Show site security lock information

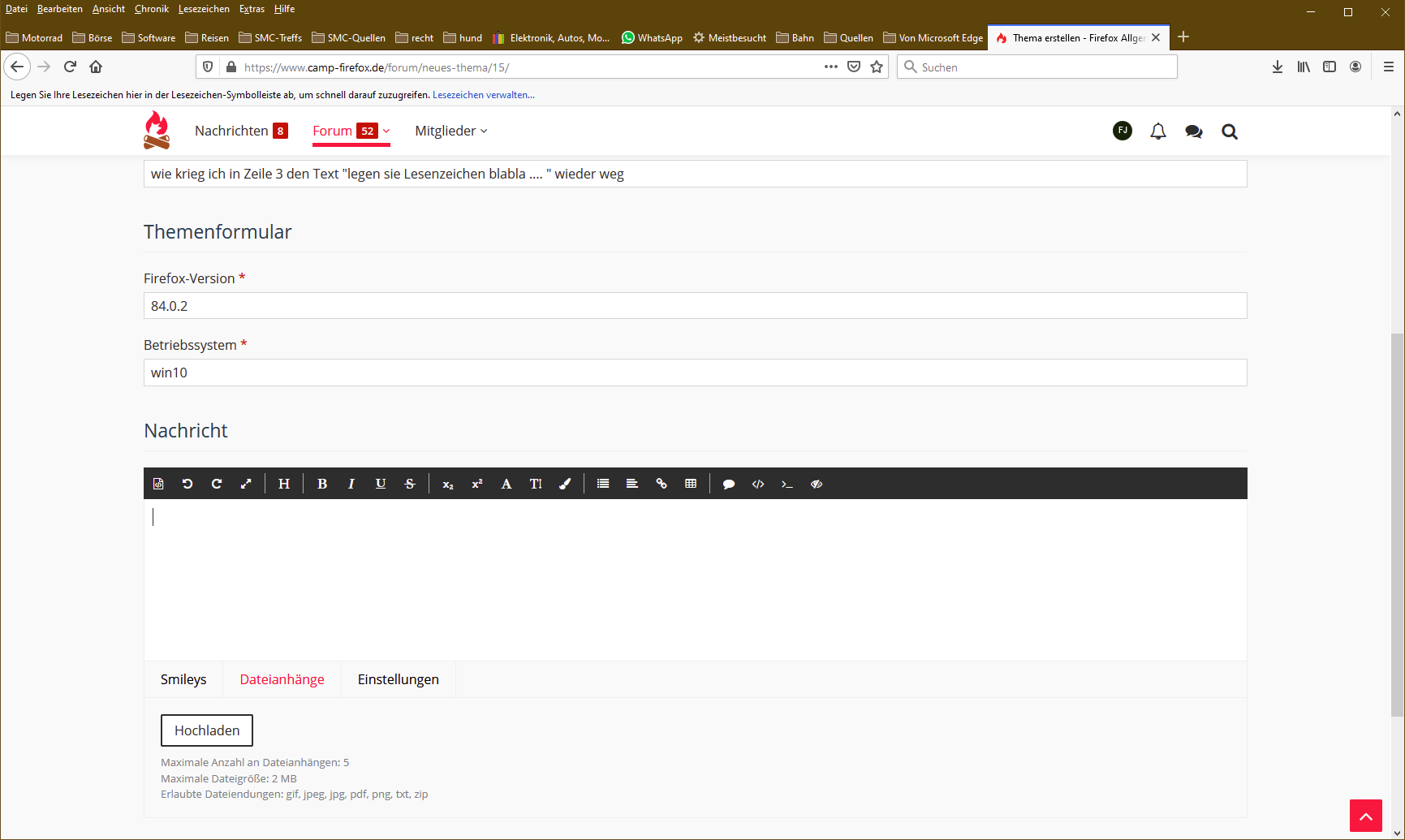(231, 67)
